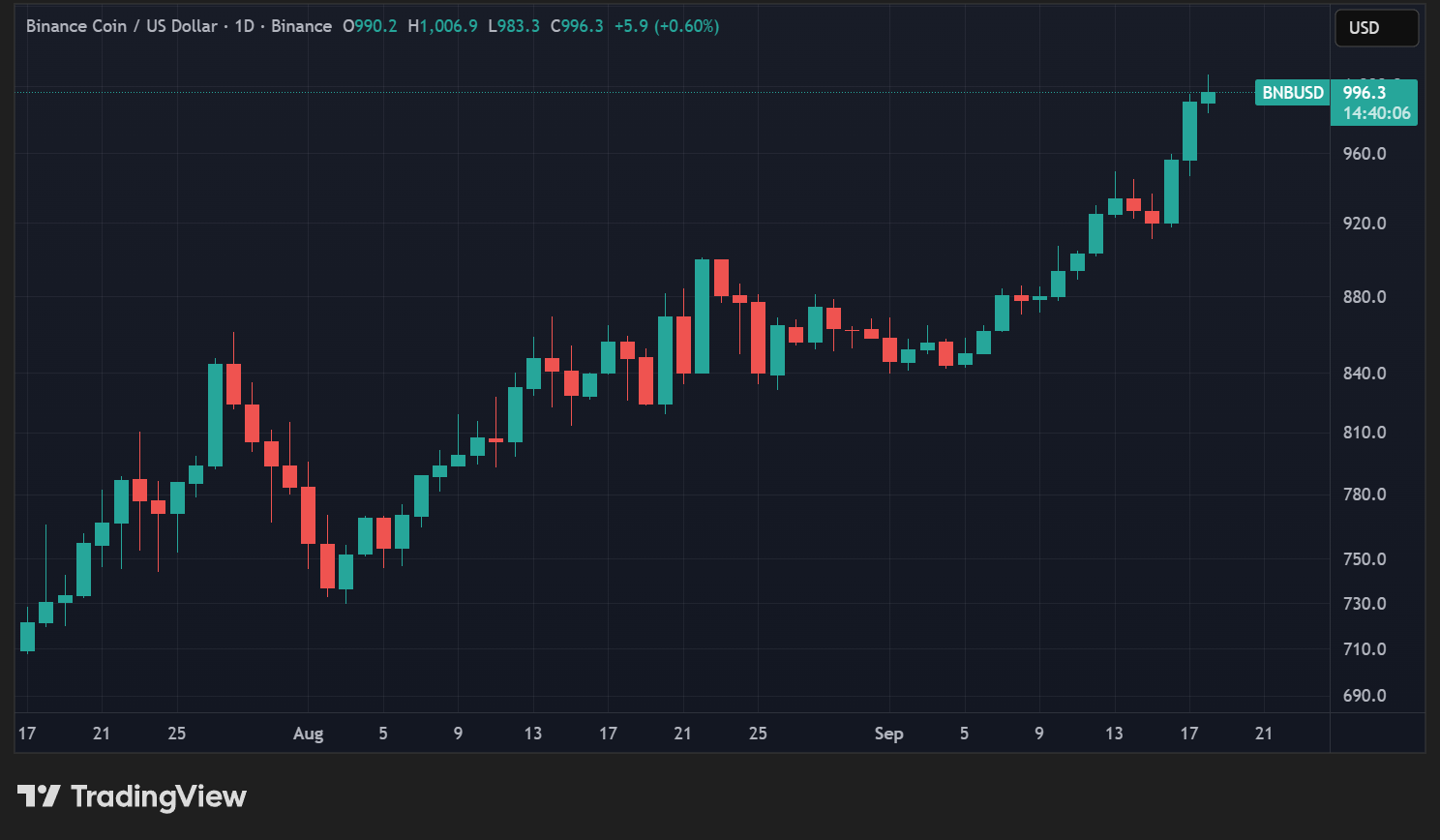Click the 750.0 price axis label
This screenshot has width=1440, height=840.
coord(1365,559)
